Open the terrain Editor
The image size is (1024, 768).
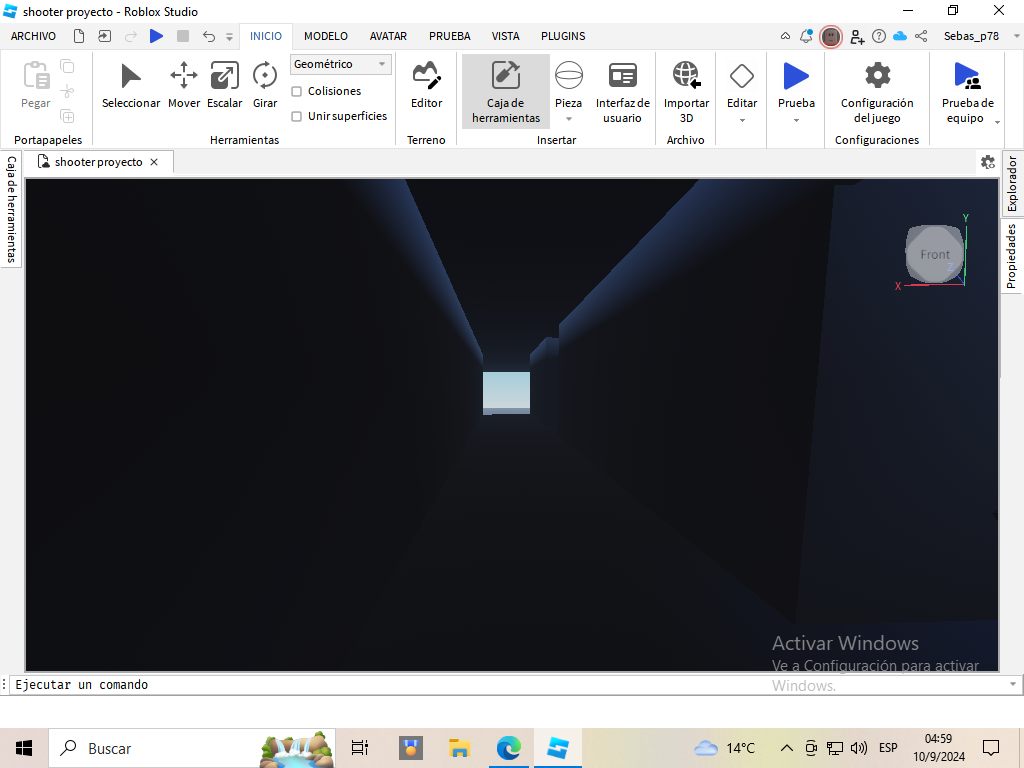(427, 86)
